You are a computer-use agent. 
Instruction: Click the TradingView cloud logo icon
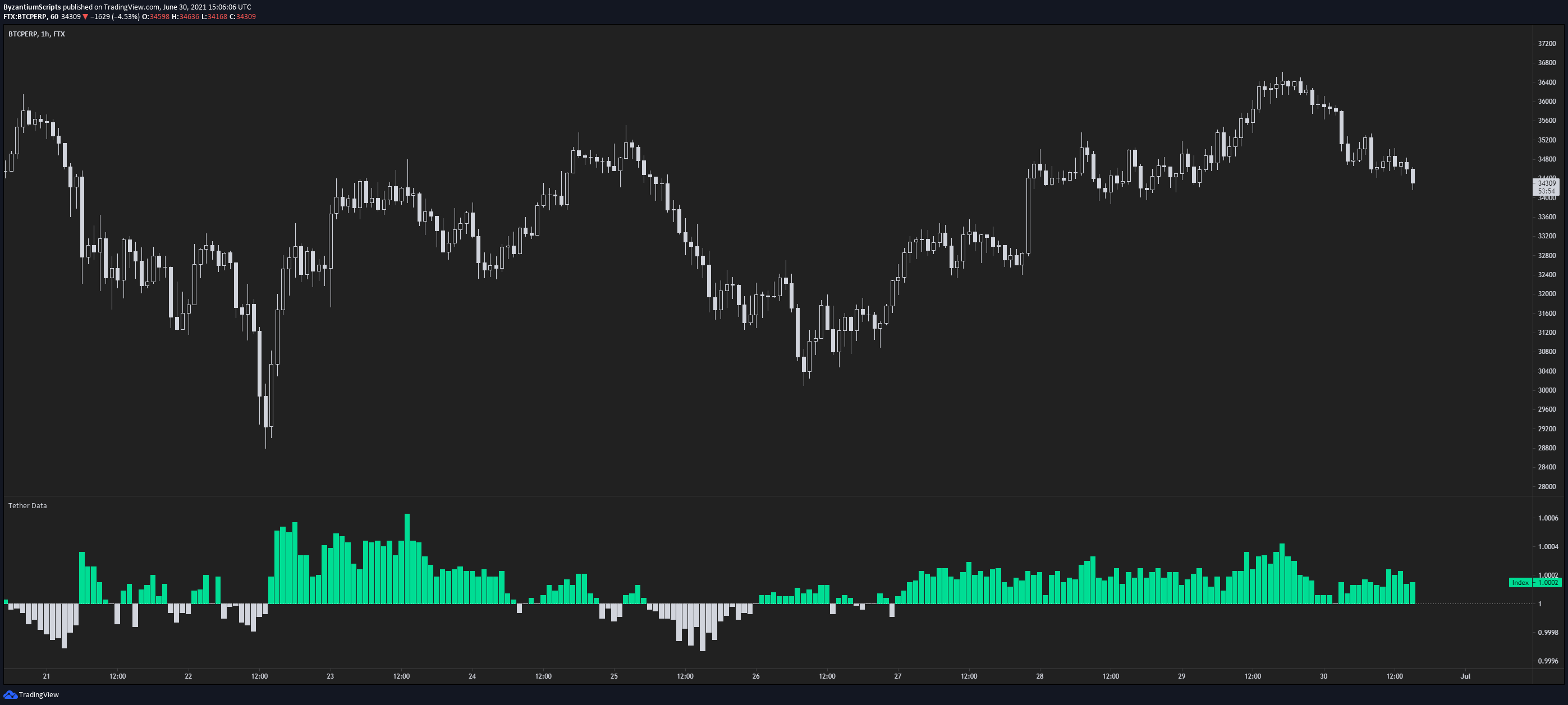click(10, 694)
